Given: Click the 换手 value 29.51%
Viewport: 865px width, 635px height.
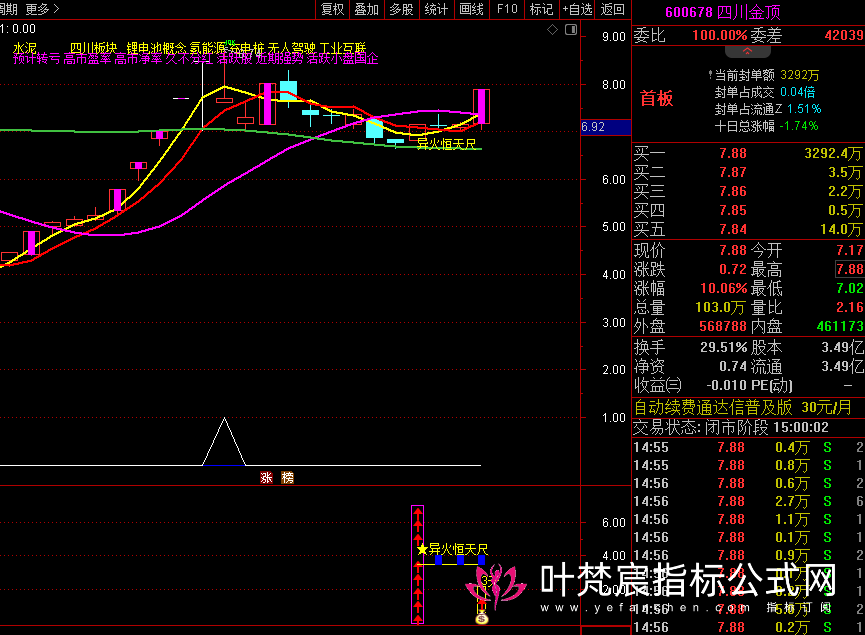Looking at the screenshot, I should click(723, 348).
